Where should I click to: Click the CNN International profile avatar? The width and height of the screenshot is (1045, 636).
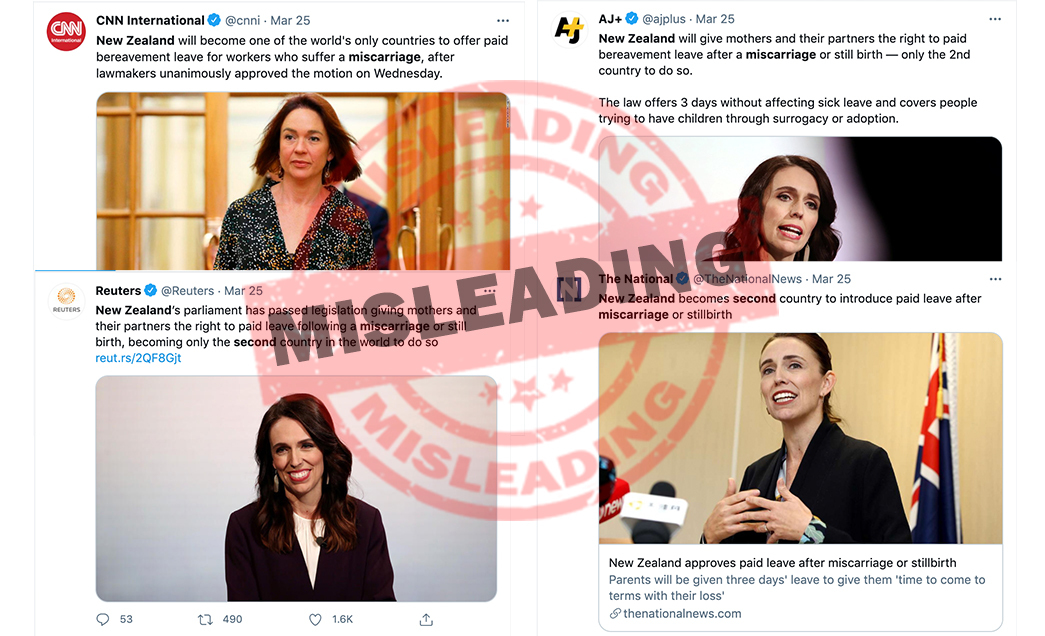[x=66, y=31]
